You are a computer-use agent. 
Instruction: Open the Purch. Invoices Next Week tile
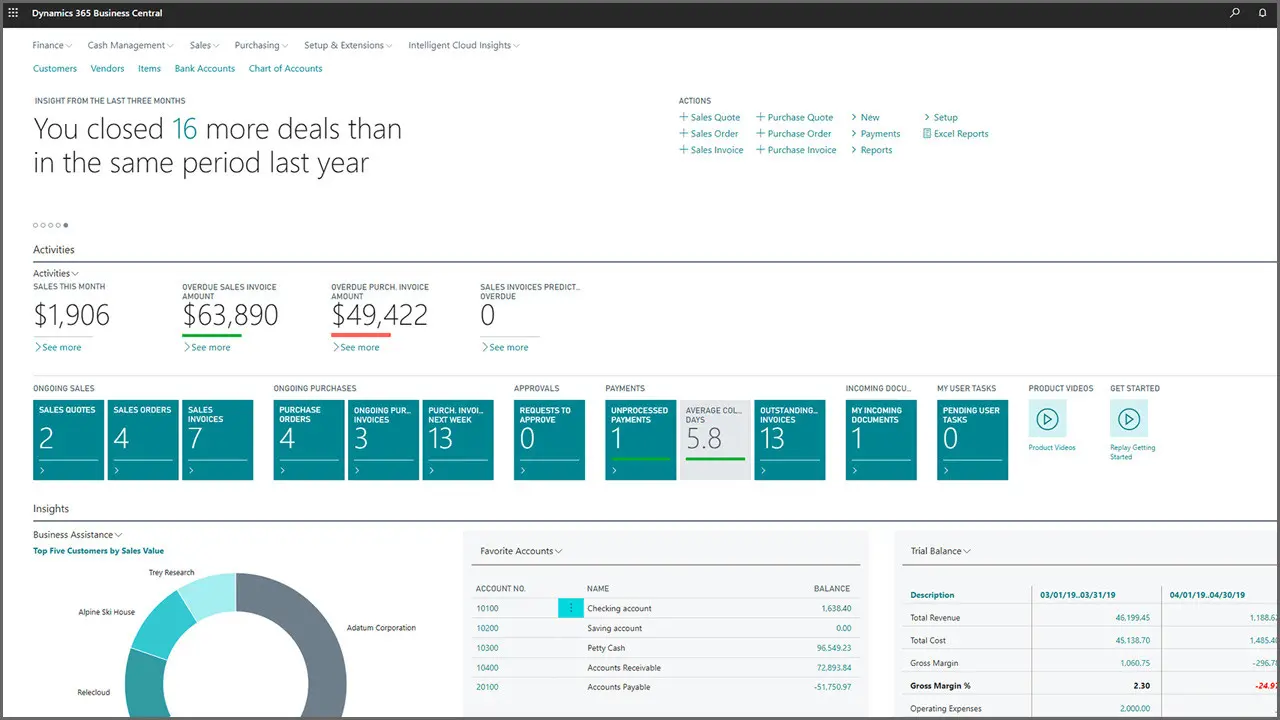click(x=458, y=440)
